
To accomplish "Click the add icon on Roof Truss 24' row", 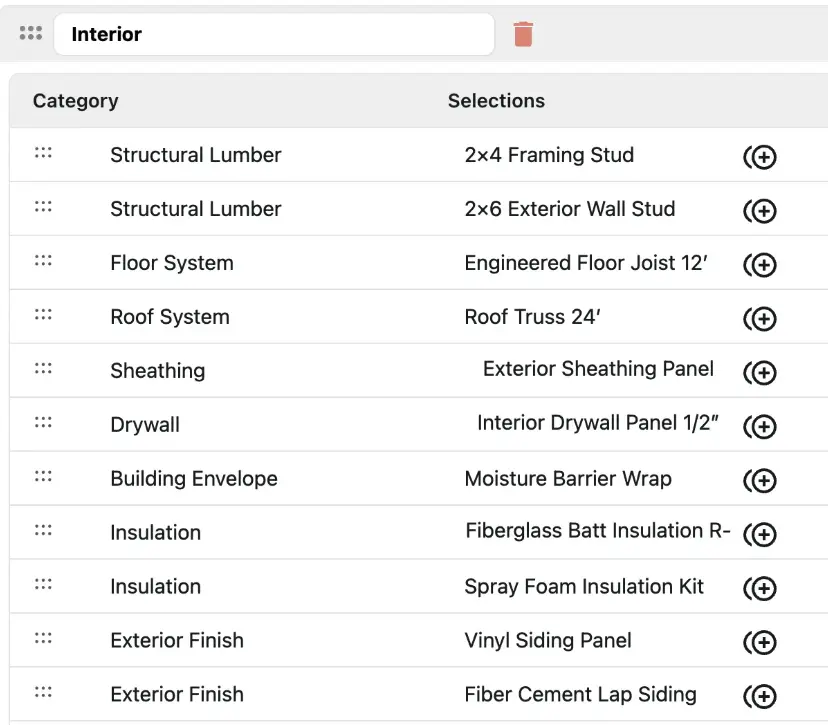I will pyautogui.click(x=761, y=319).
